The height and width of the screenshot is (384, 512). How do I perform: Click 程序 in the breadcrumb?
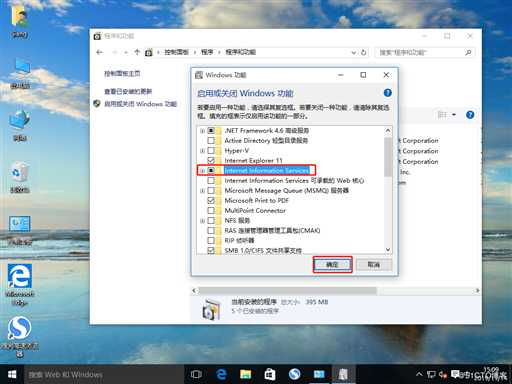(207, 52)
